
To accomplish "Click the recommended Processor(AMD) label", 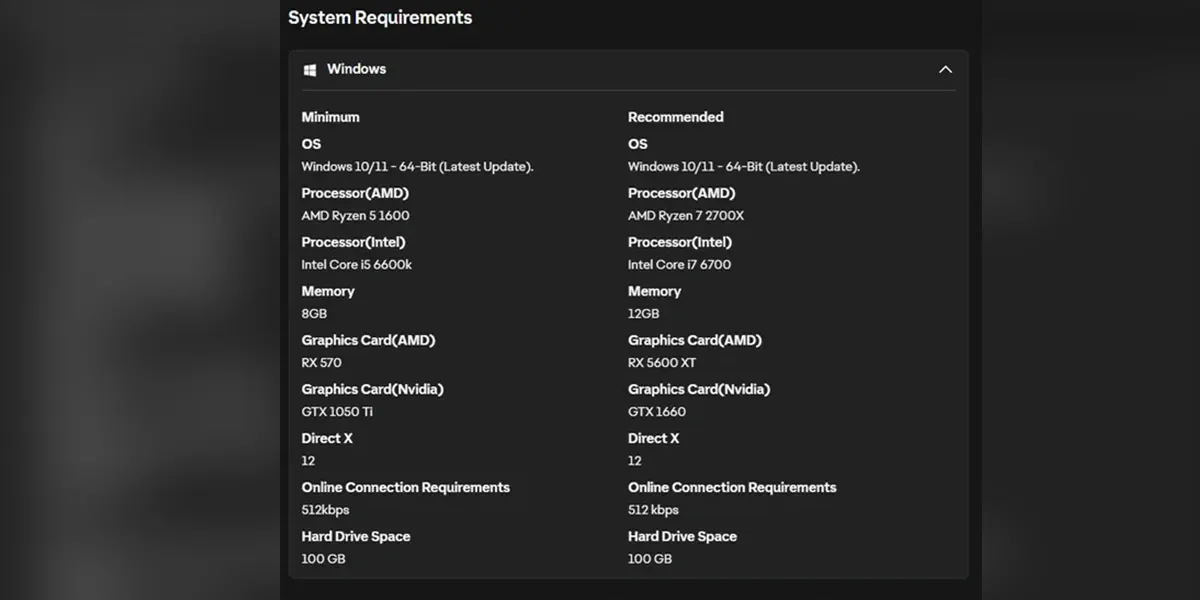I will pos(681,193).
